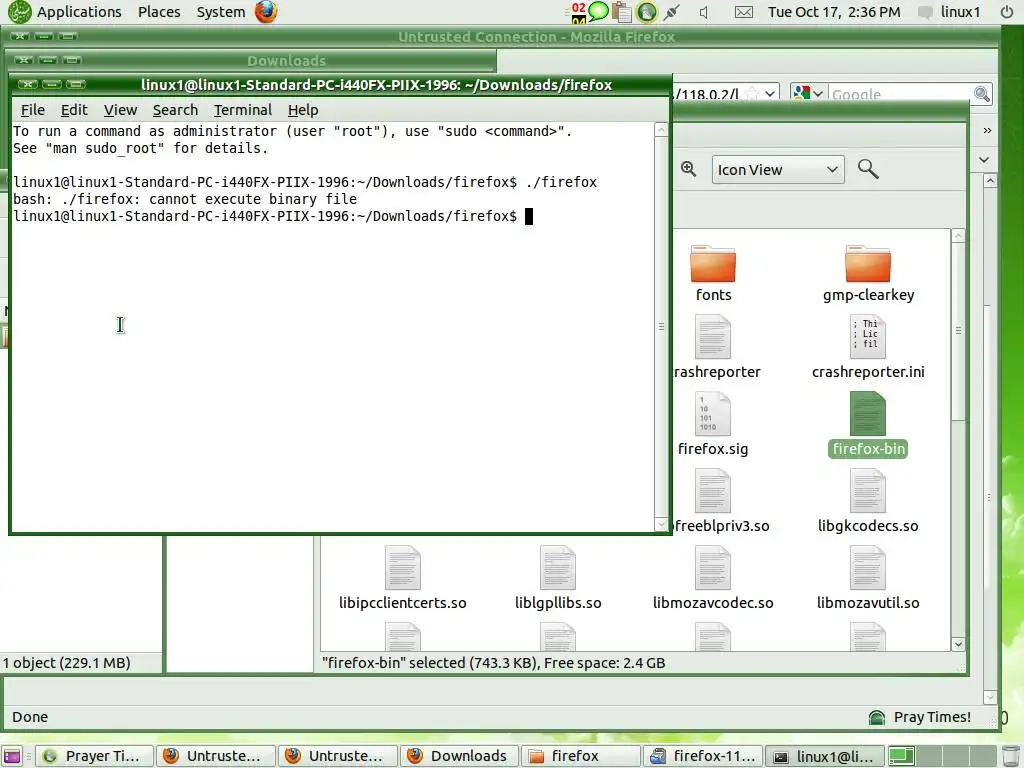This screenshot has width=1024, height=768.
Task: Switch to firefox-11... archive taskbar window
Action: [702, 756]
